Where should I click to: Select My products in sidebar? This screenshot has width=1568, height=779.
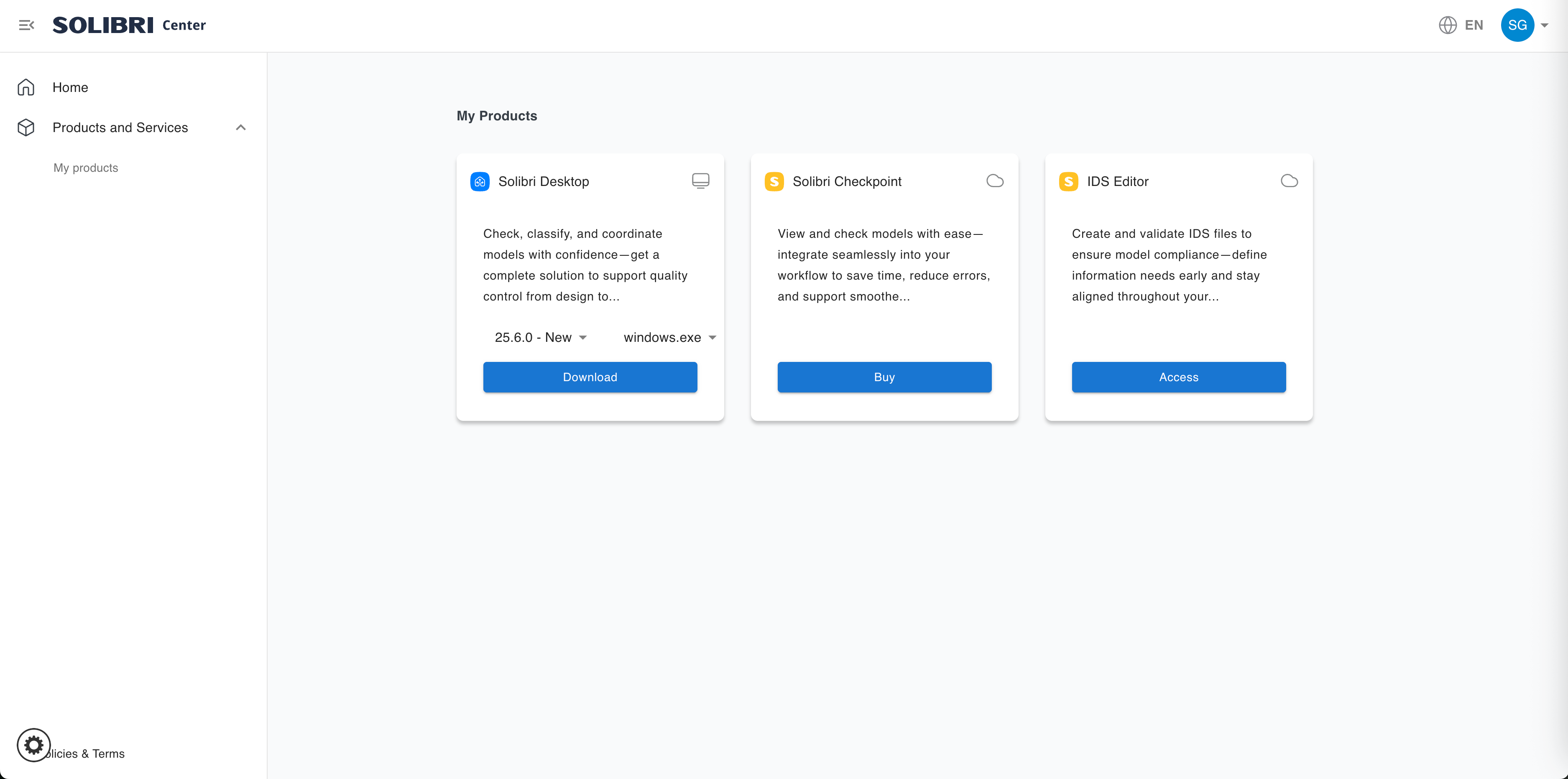coord(86,168)
